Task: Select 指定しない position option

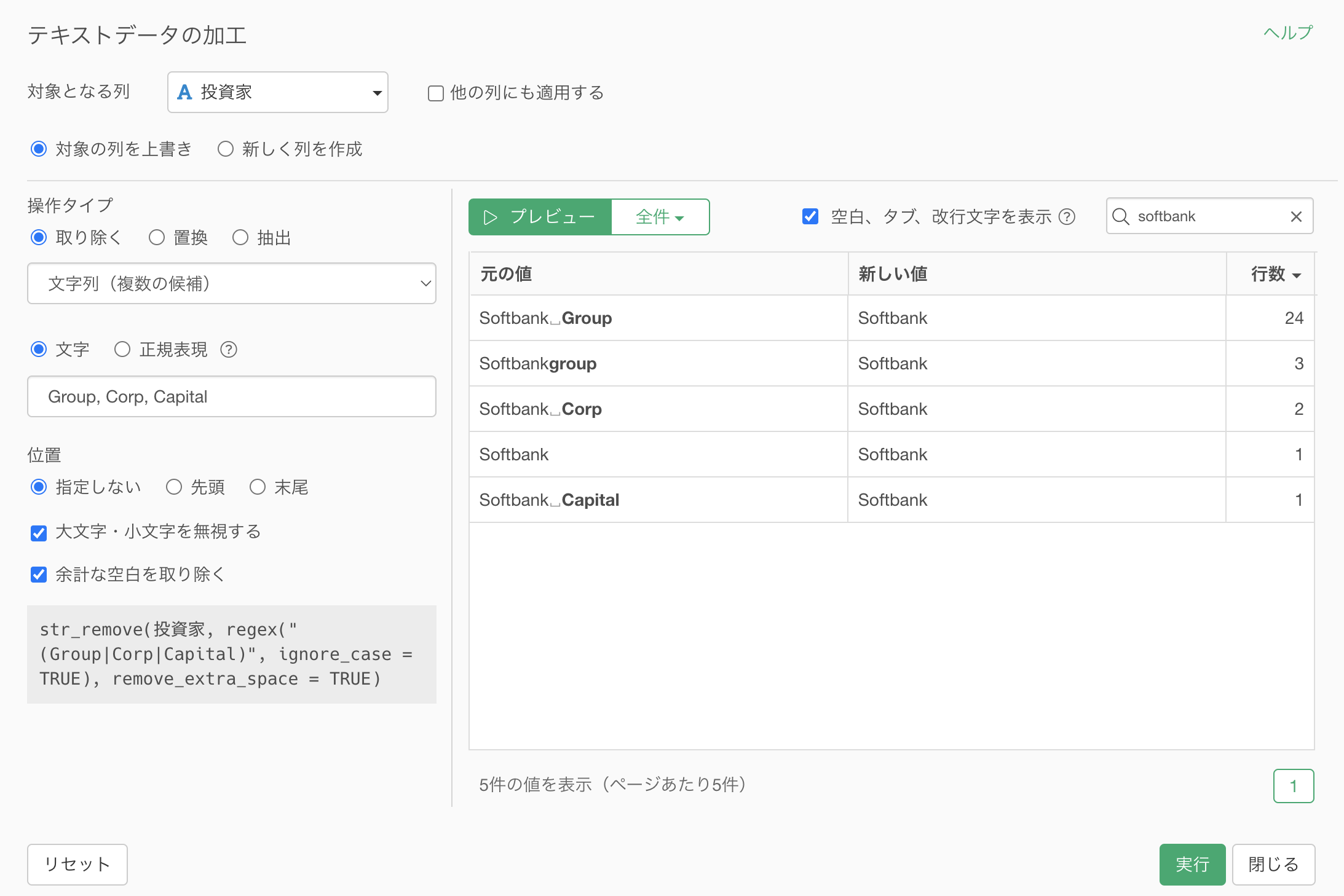Action: click(39, 487)
